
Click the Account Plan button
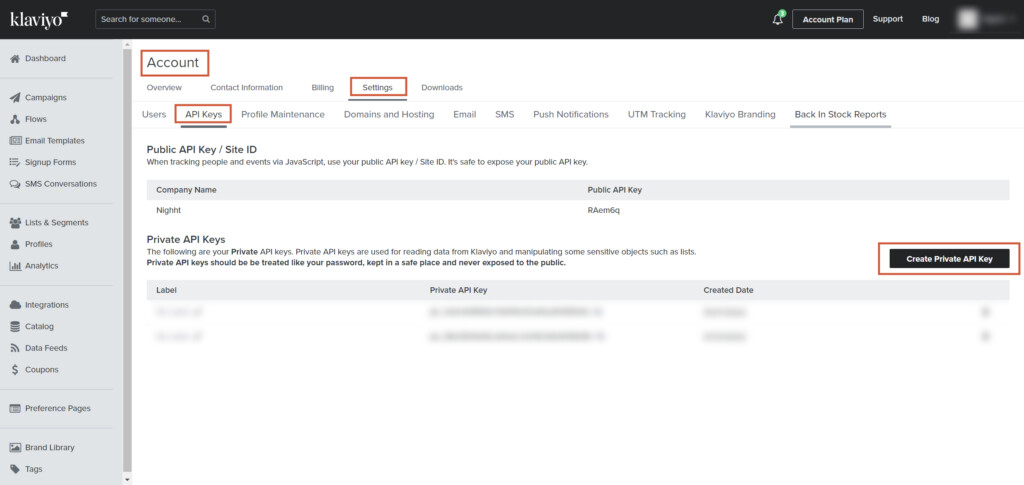[x=827, y=20]
